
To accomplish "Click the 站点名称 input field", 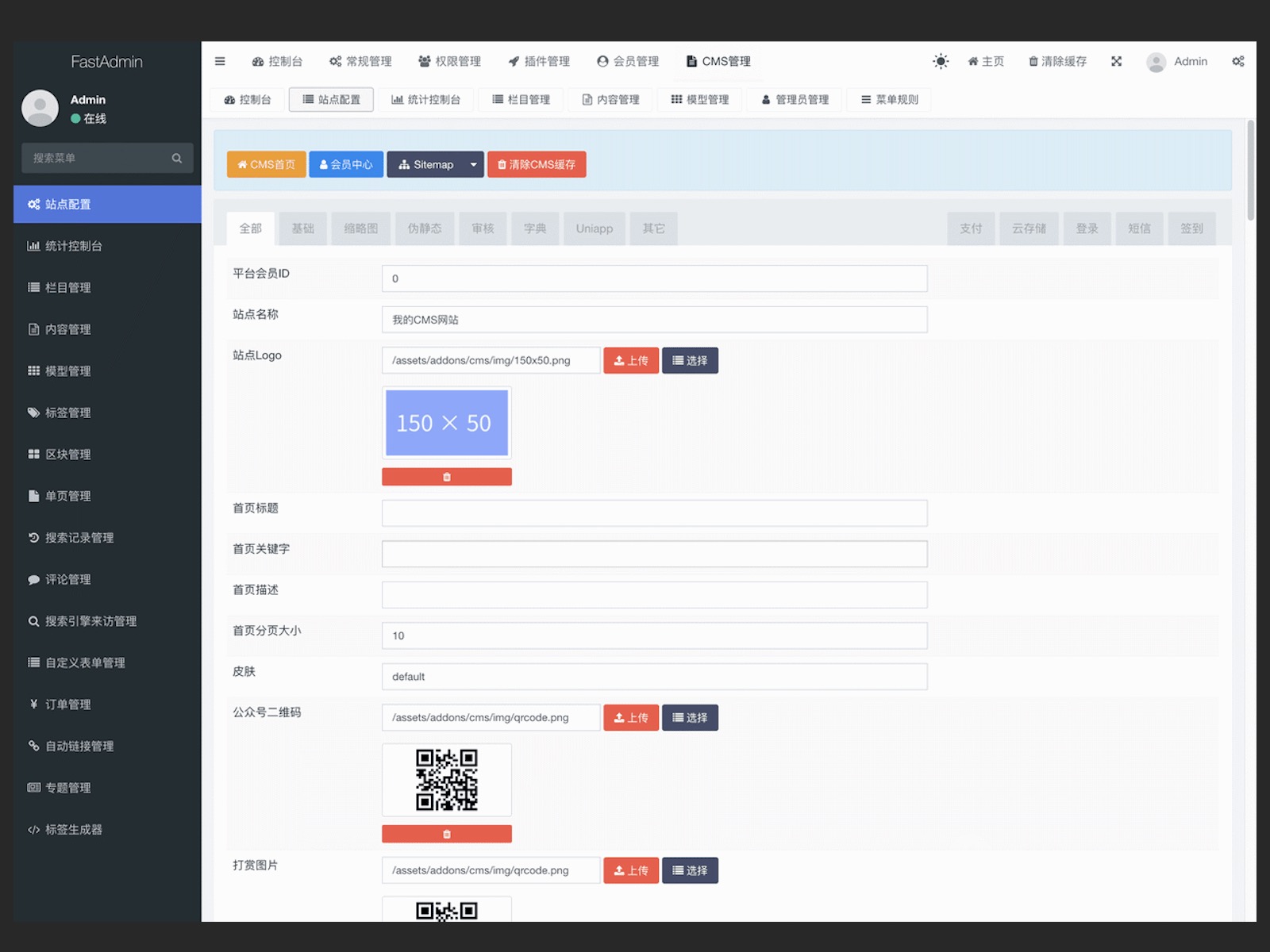I will coord(654,320).
